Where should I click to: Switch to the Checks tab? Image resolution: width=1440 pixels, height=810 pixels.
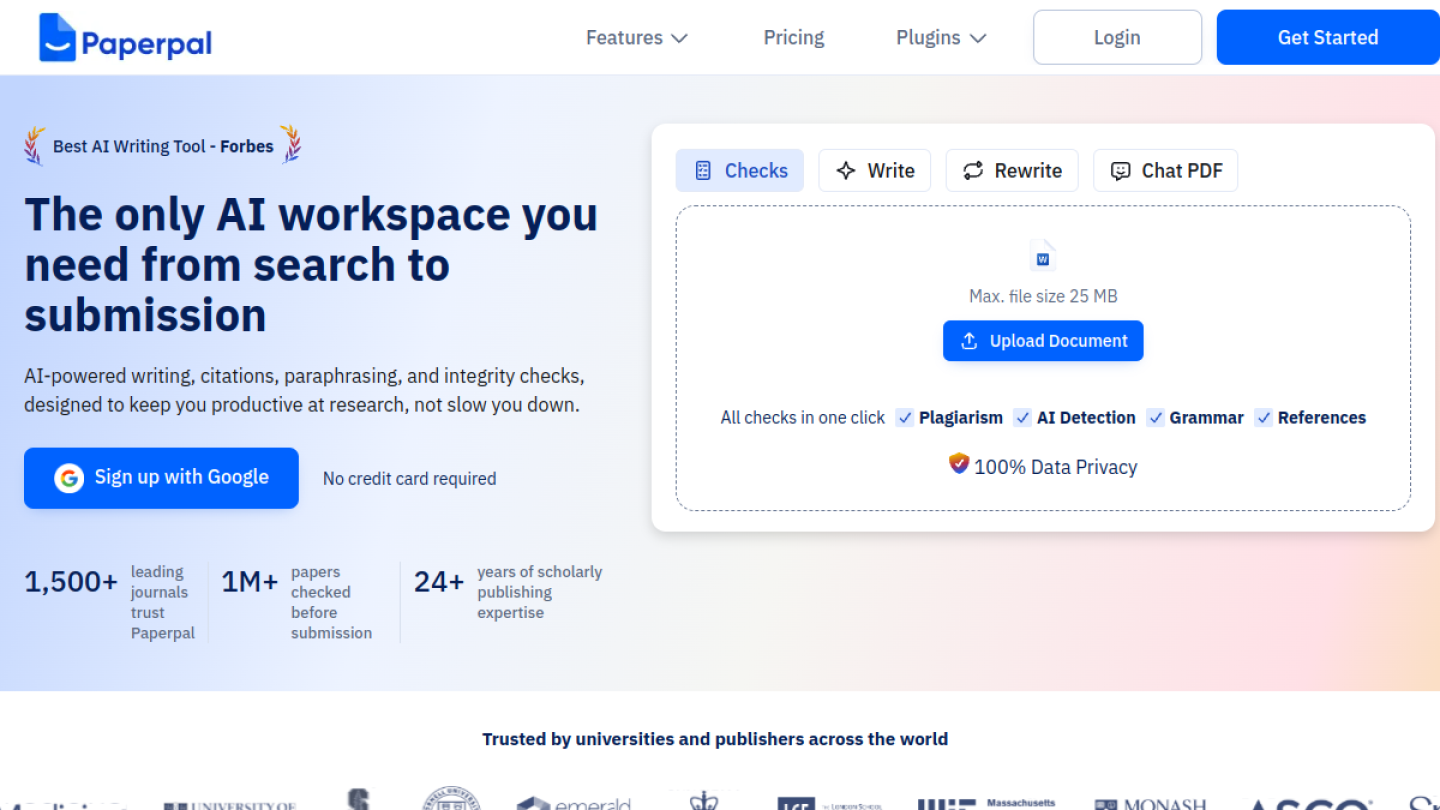pyautogui.click(x=740, y=171)
